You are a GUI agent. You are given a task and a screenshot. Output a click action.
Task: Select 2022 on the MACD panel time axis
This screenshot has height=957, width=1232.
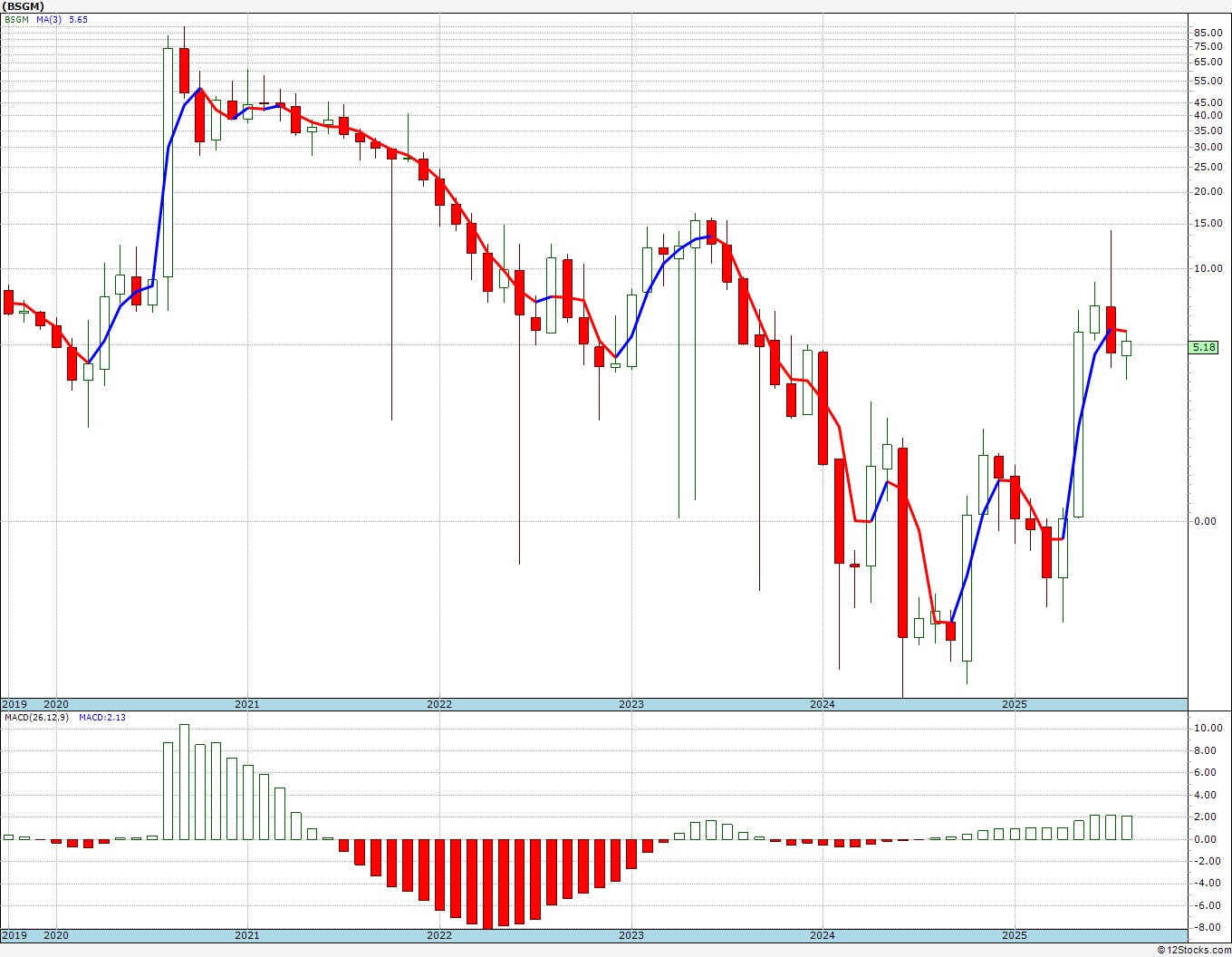pos(439,936)
